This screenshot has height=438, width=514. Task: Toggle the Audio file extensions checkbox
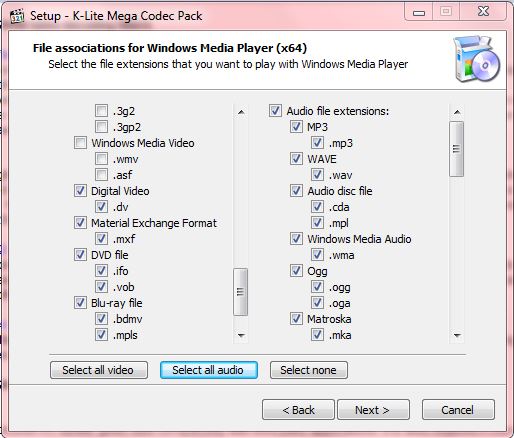275,111
